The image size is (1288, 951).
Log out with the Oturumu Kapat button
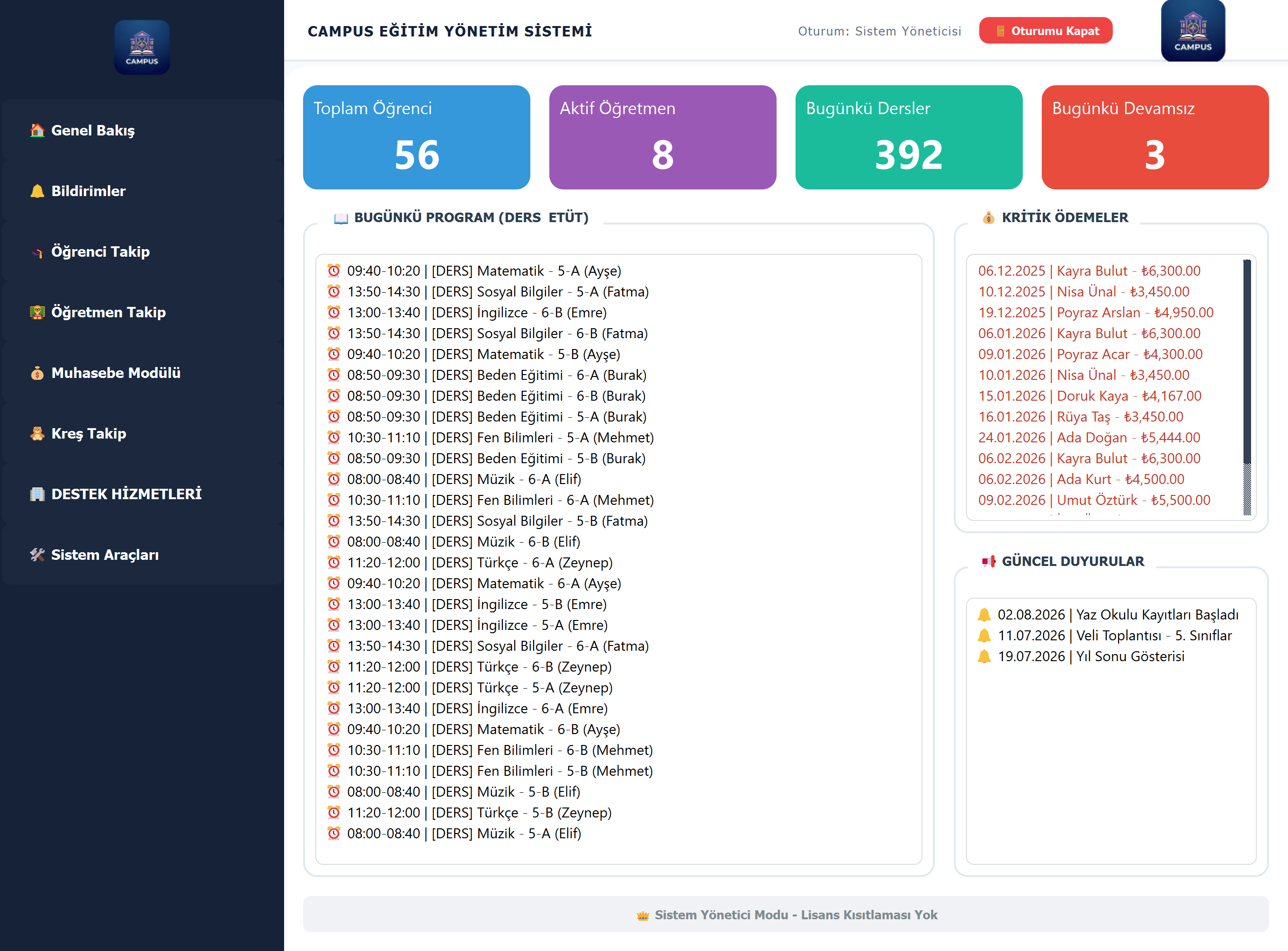pos(1046,30)
